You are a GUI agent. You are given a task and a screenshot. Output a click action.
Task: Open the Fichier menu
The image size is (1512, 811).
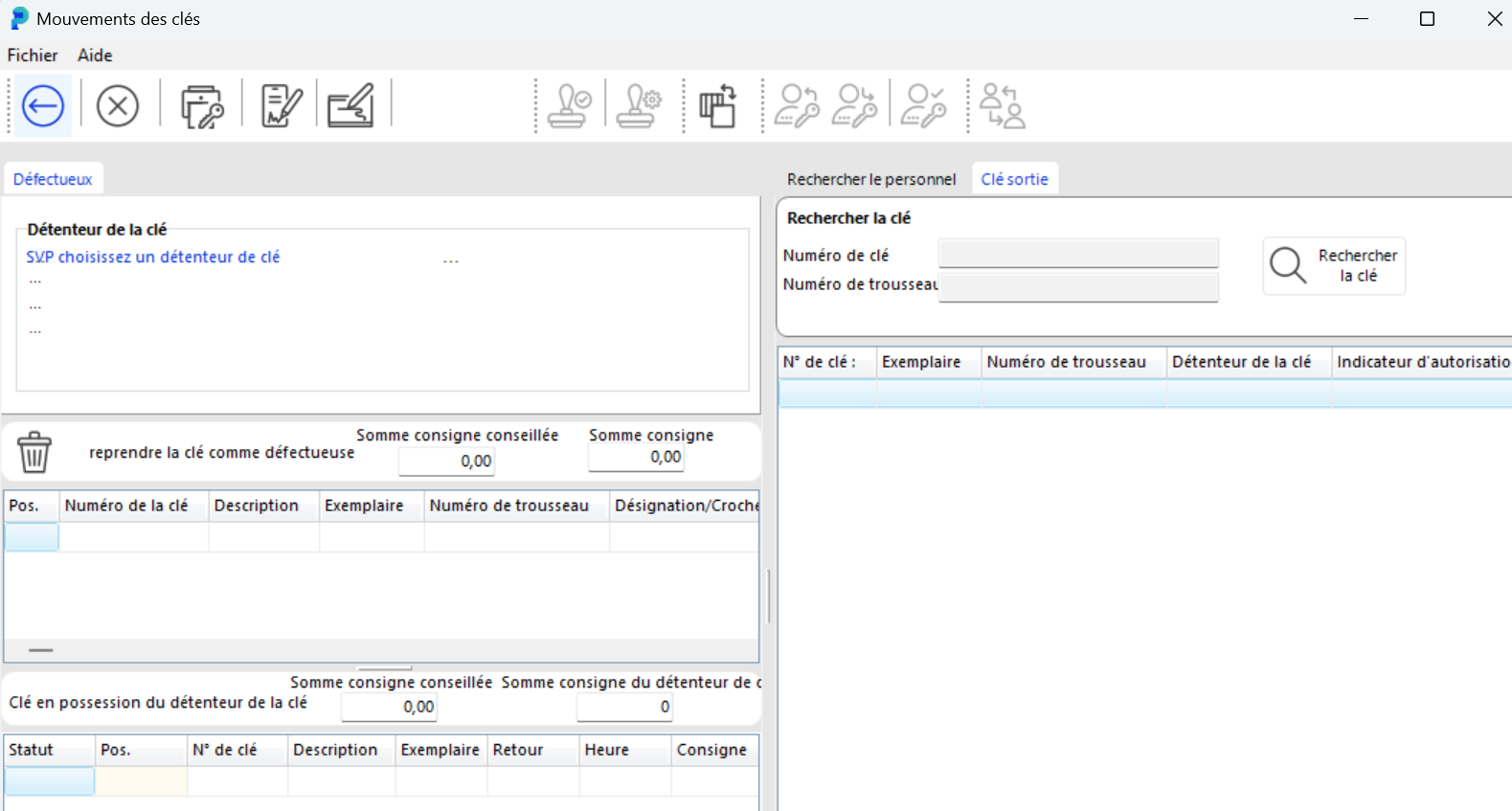[33, 56]
